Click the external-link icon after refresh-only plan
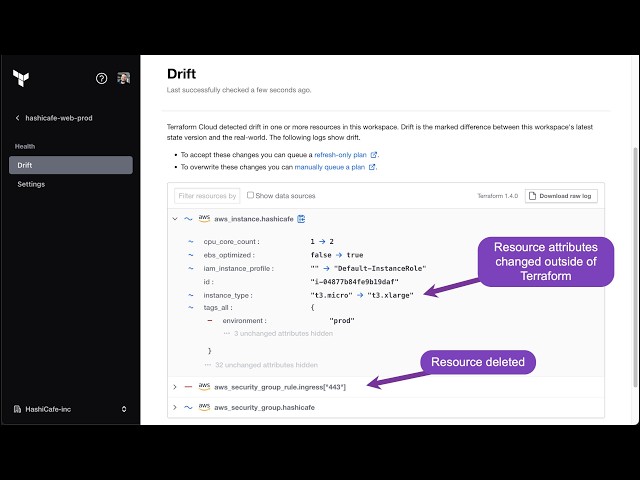Viewport: 640px width, 480px height. (373, 155)
